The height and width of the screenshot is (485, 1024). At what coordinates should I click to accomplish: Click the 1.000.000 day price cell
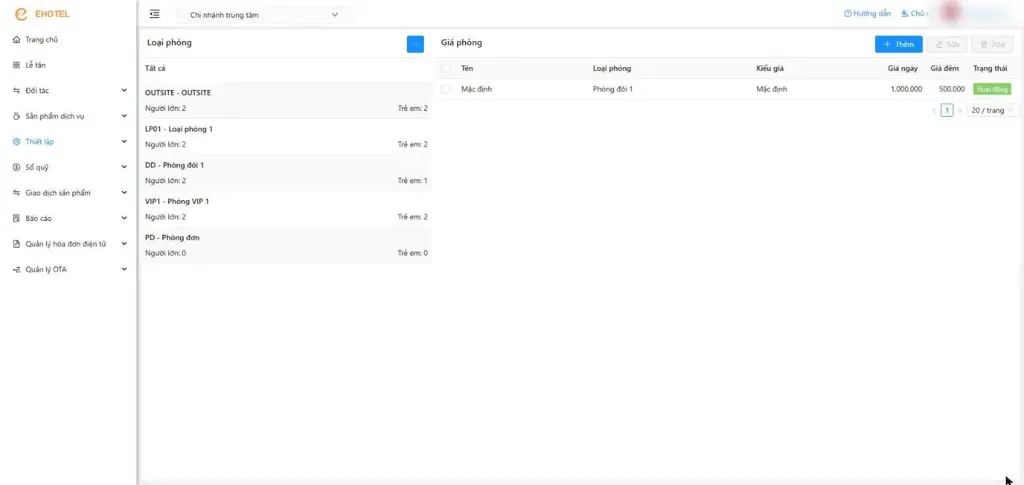point(906,89)
